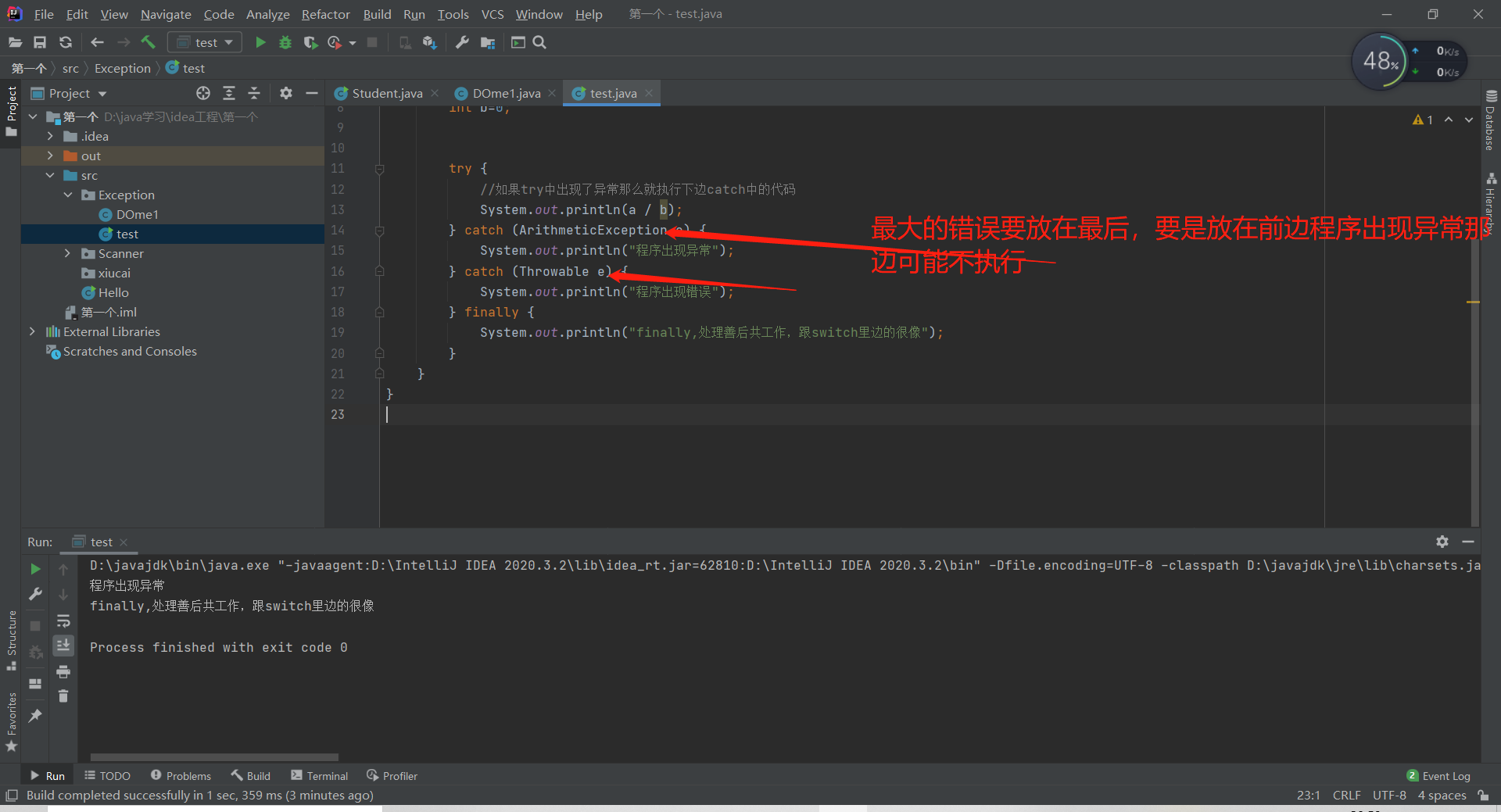The width and height of the screenshot is (1501, 812).
Task: Open the profiler run dropdown arrow
Action: (x=353, y=43)
